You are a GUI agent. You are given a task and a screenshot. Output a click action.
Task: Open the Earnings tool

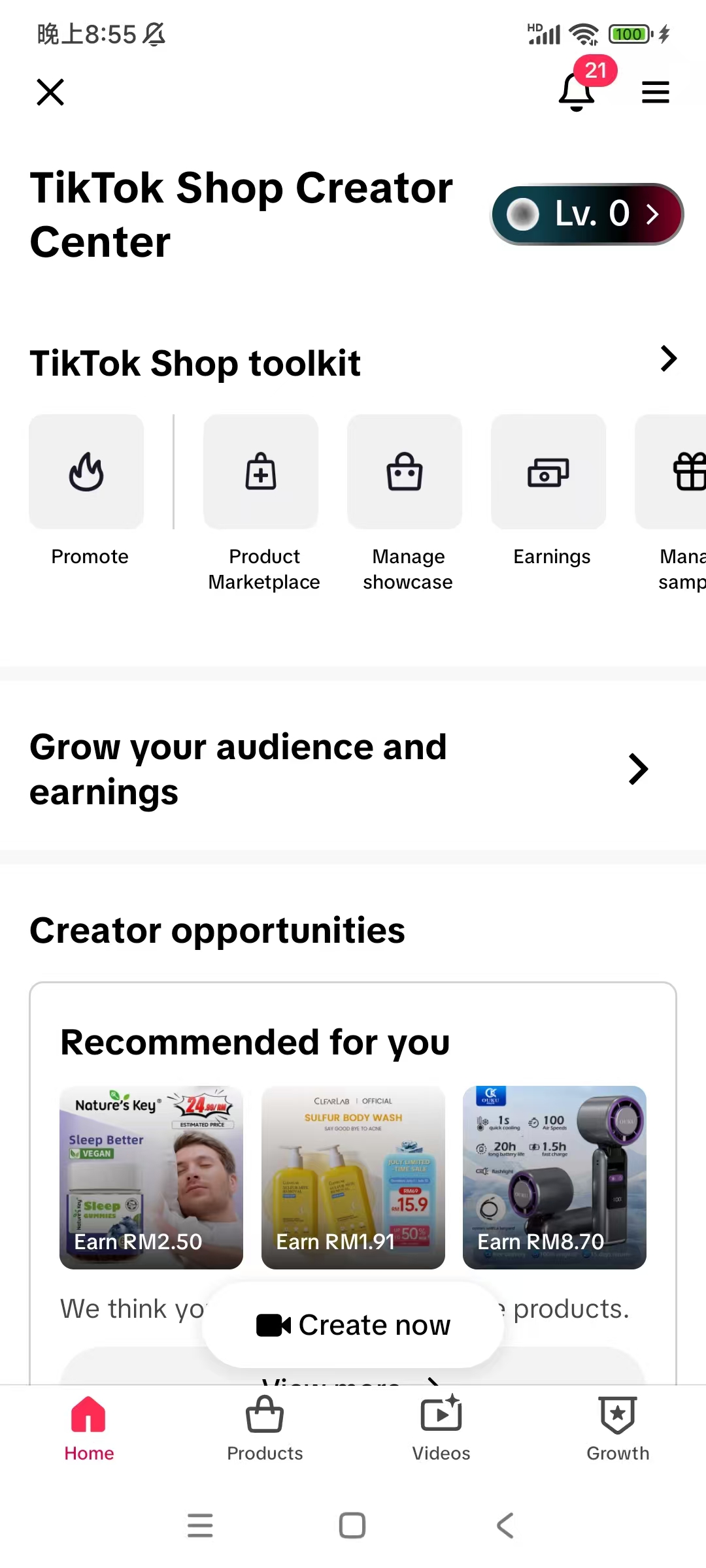tap(548, 472)
